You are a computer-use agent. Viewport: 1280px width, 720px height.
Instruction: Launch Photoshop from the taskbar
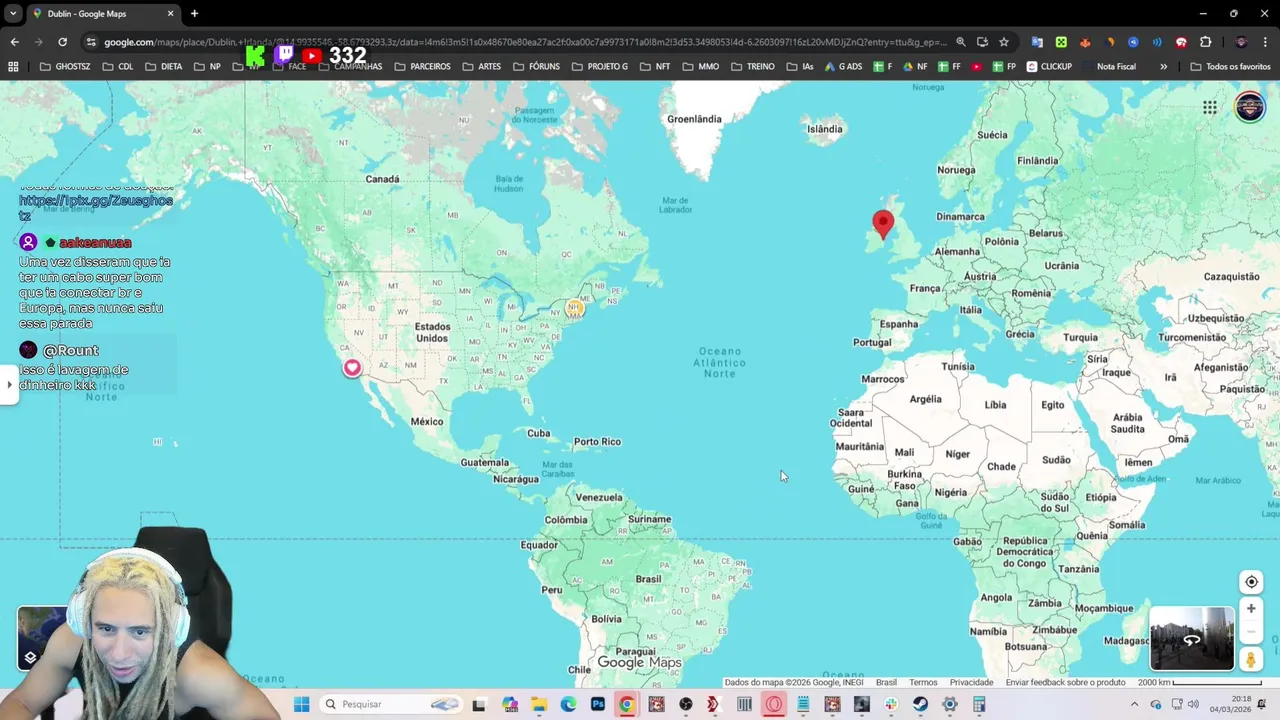pyautogui.click(x=597, y=704)
